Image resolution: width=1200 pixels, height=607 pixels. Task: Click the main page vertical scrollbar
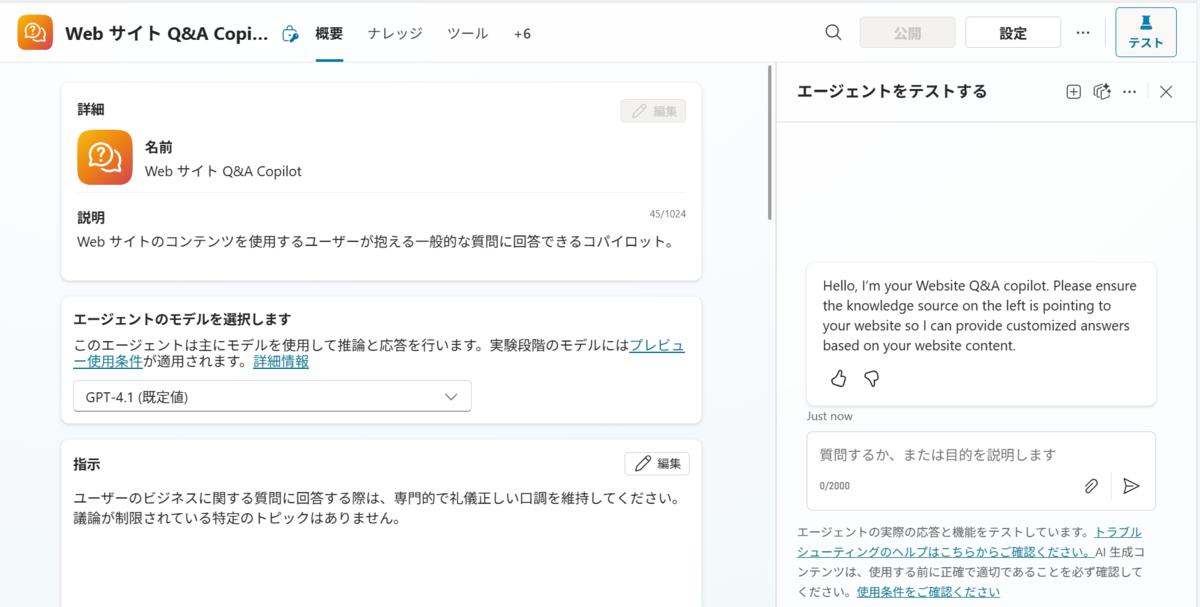click(x=770, y=143)
